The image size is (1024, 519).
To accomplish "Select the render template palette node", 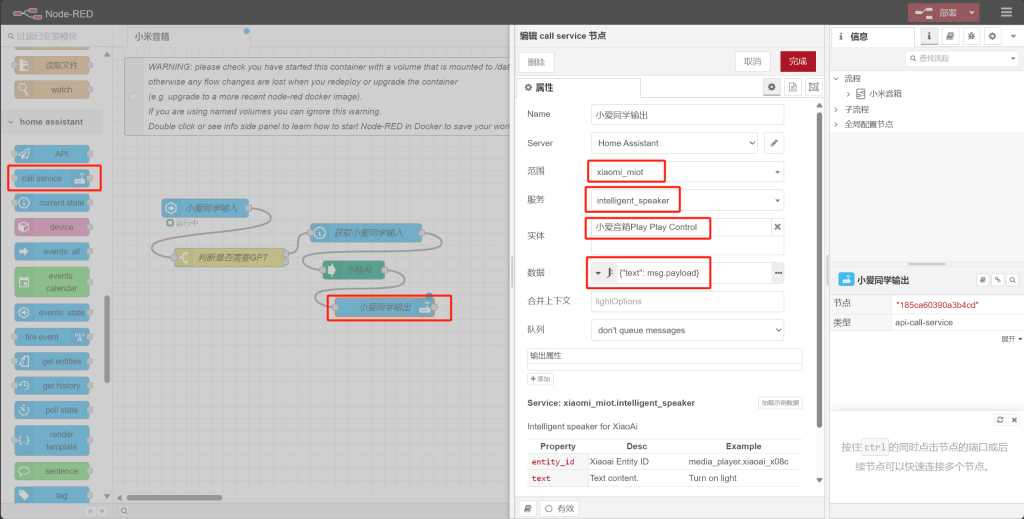I will pyautogui.click(x=53, y=441).
